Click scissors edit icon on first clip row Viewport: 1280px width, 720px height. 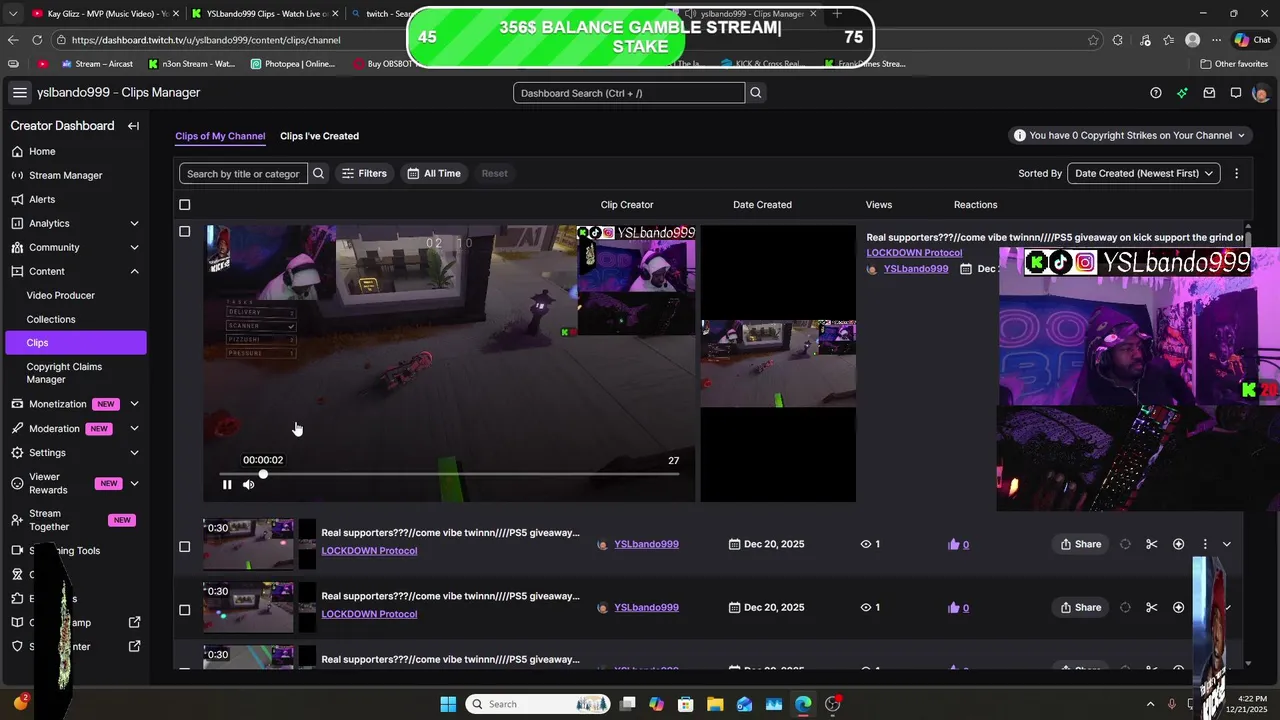coord(1152,544)
